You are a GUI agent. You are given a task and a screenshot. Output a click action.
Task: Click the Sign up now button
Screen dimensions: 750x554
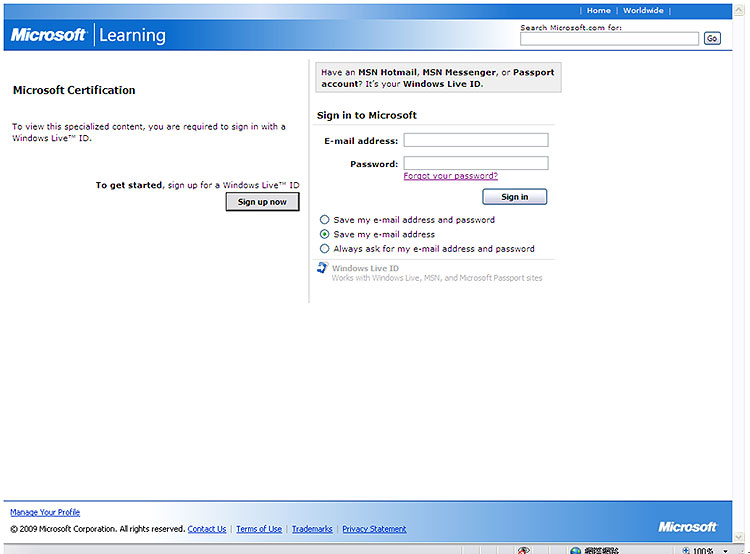263,202
